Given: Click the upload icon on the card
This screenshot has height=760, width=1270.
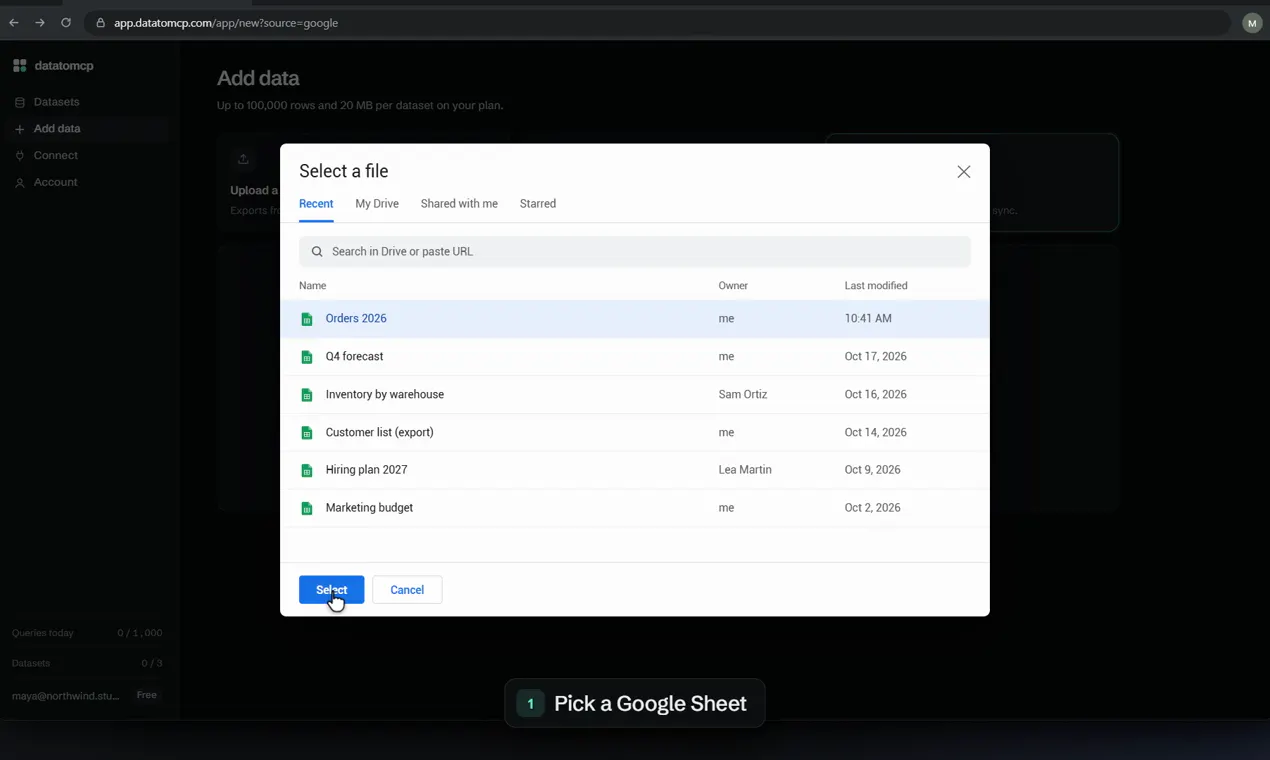Looking at the screenshot, I should (243, 159).
